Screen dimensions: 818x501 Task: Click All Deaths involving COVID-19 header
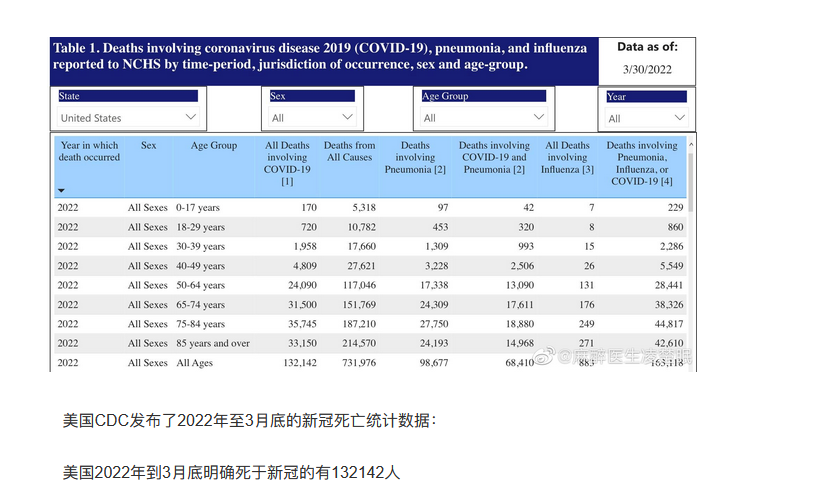click(287, 163)
